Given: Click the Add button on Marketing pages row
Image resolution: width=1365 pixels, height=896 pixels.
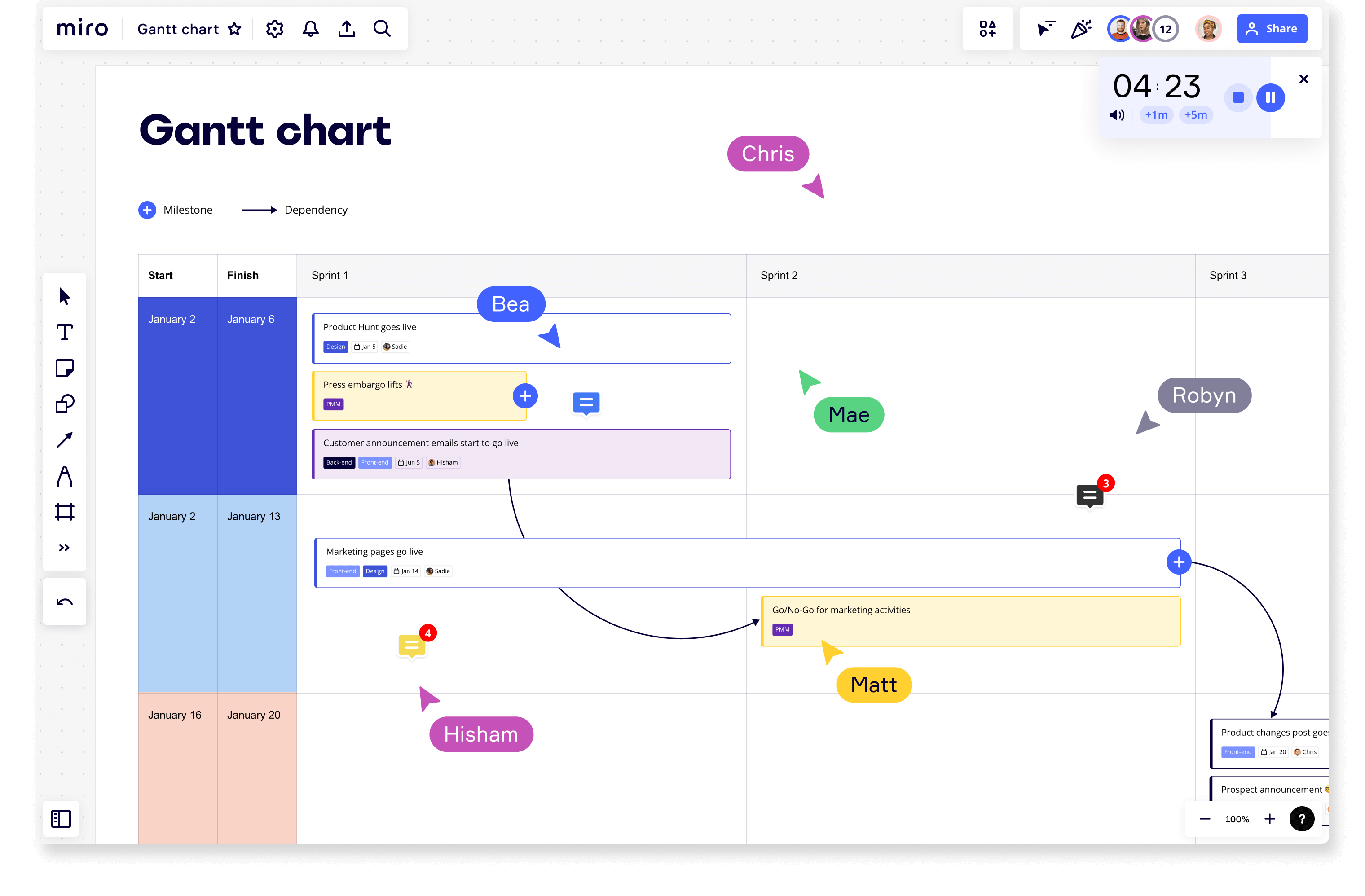Looking at the screenshot, I should 1180,562.
